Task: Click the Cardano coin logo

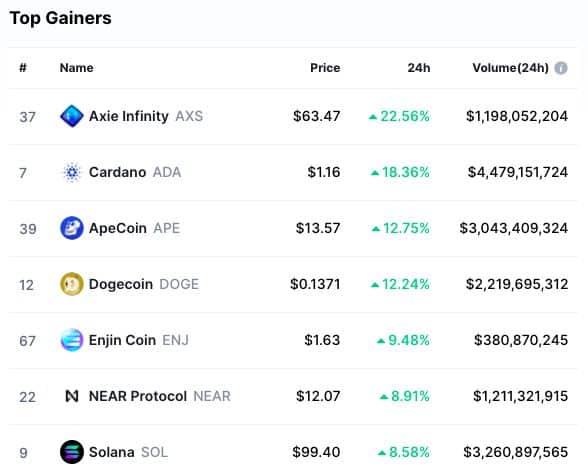Action: pyautogui.click(x=72, y=172)
